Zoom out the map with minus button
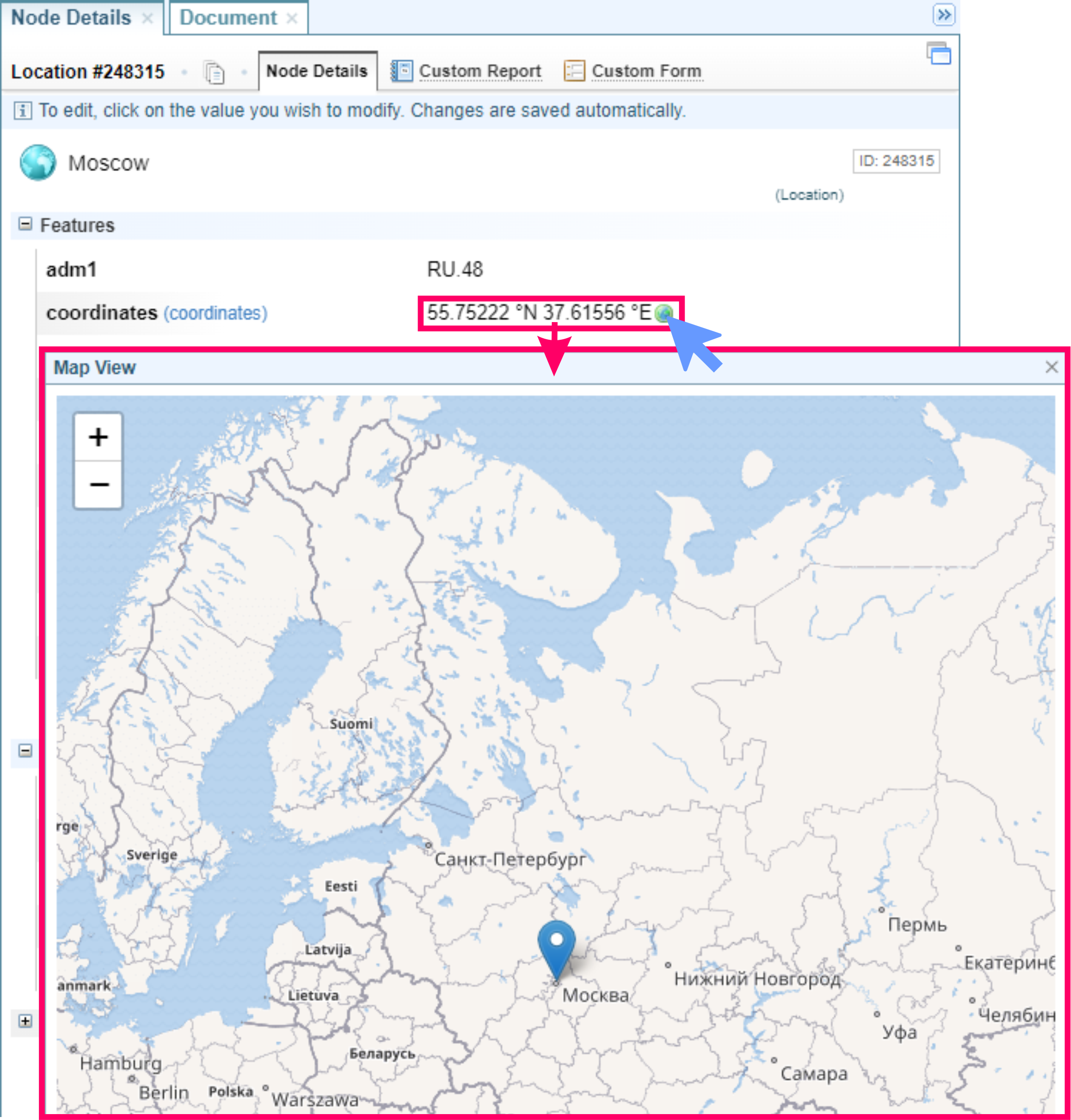1071x1120 pixels. pyautogui.click(x=98, y=485)
